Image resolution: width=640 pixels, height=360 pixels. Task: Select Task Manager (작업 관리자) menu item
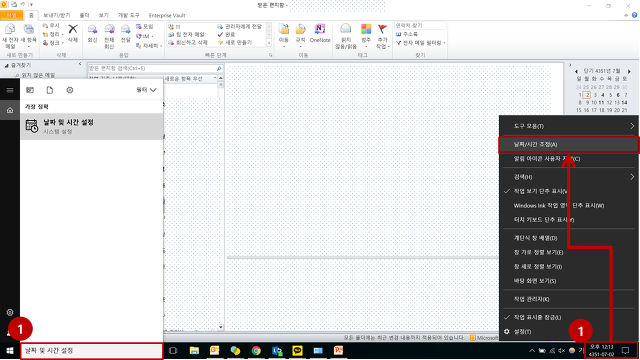pyautogui.click(x=569, y=299)
